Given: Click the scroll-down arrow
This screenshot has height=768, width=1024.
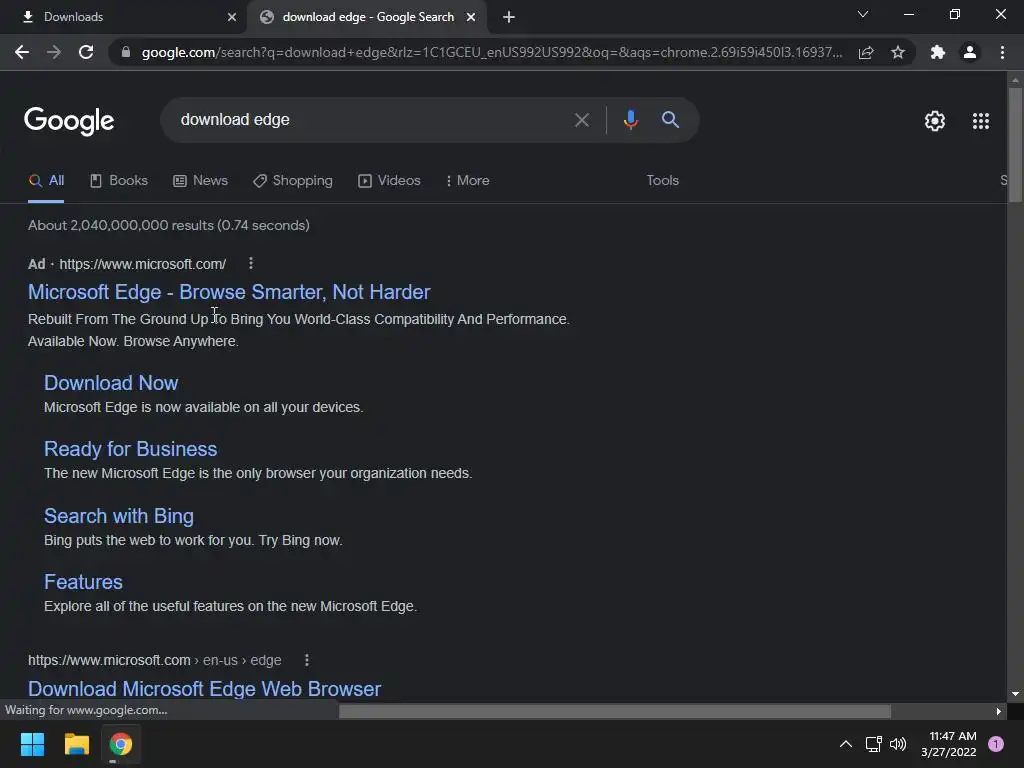Looking at the screenshot, I should (x=1015, y=694).
